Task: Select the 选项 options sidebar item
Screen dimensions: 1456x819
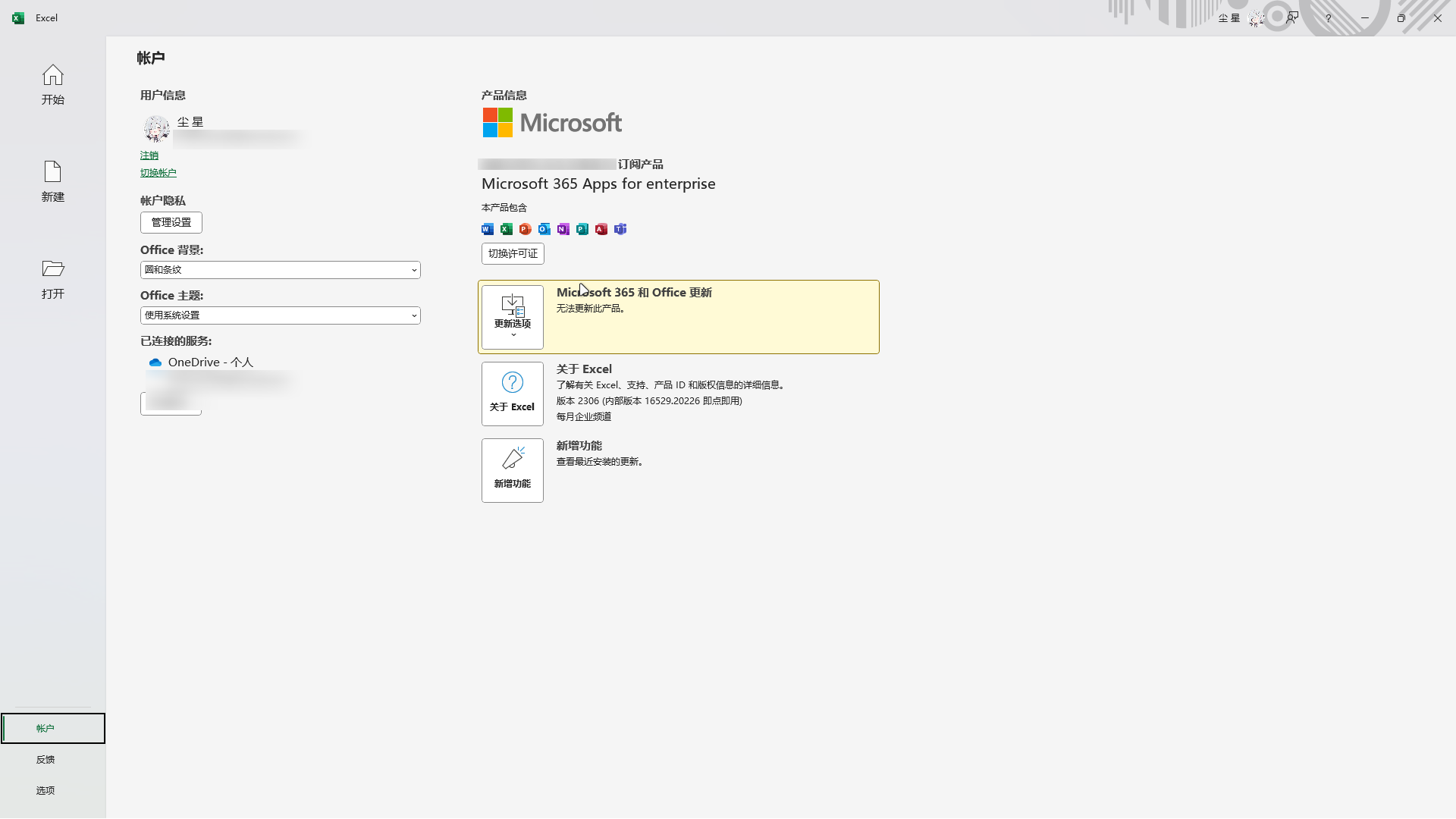Action: coord(45,790)
